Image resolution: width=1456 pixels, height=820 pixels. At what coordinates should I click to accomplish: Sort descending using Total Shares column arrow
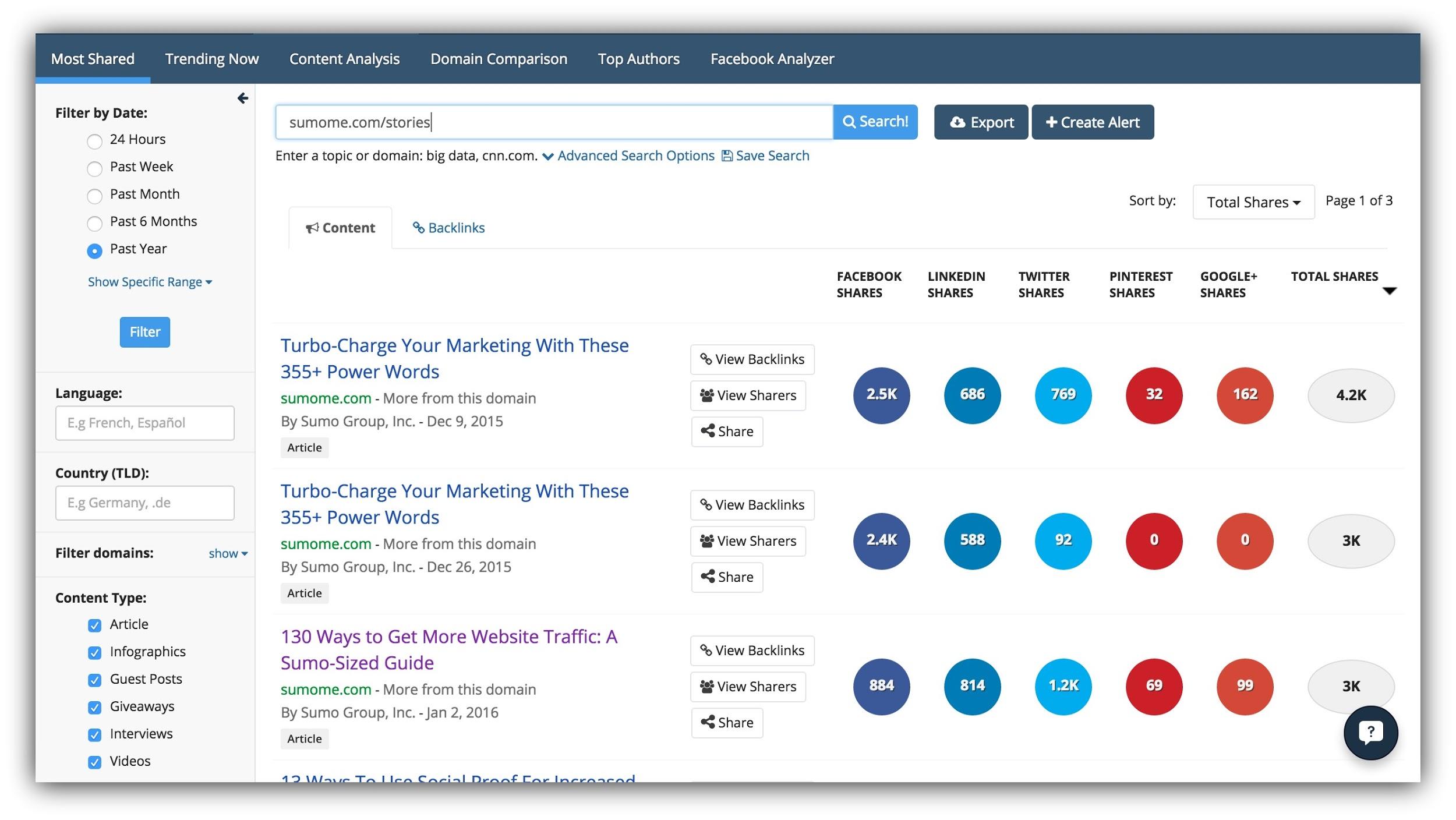point(1390,291)
